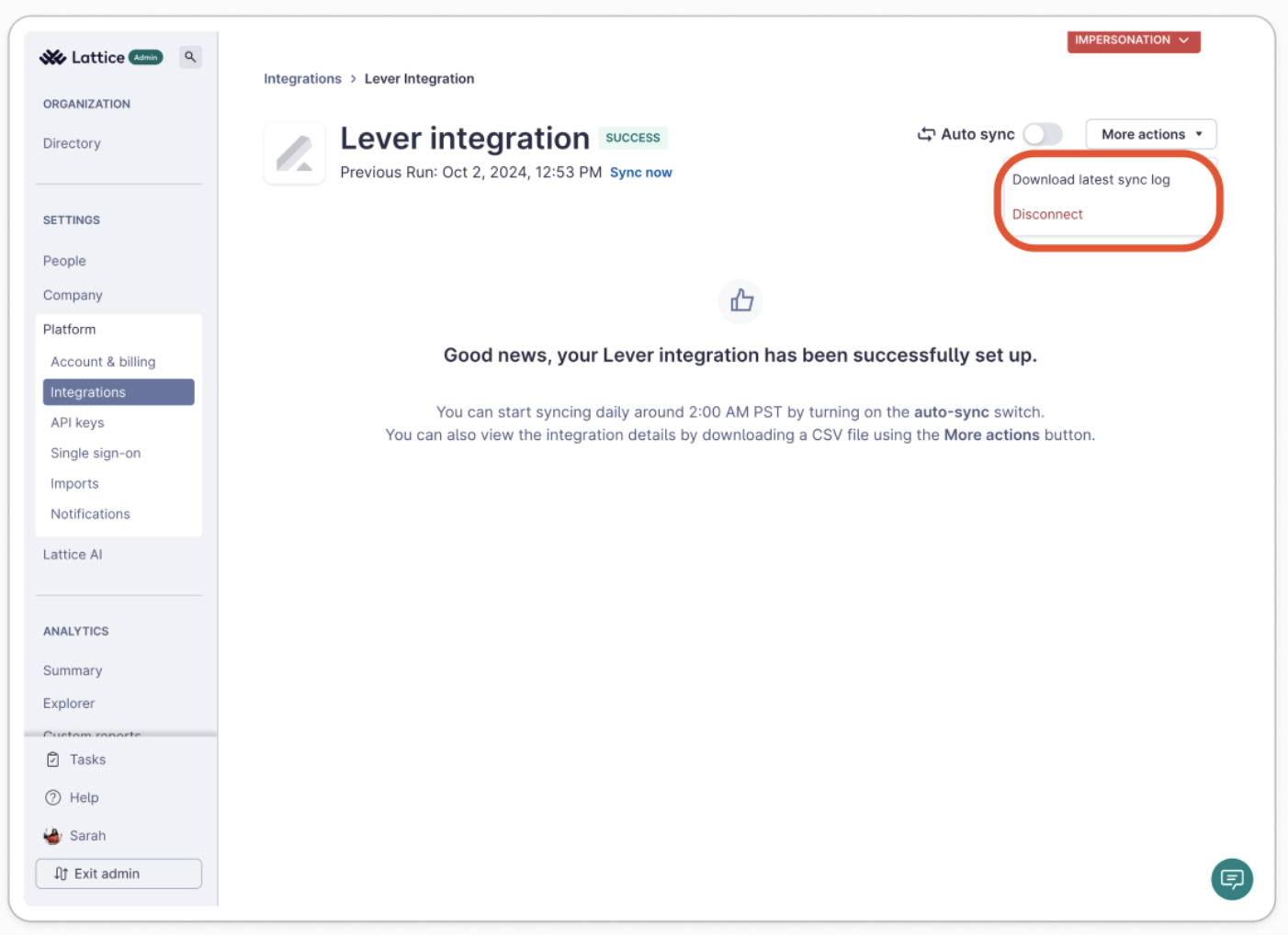Click the Exit admin arrows icon
1288x935 pixels.
point(61,873)
